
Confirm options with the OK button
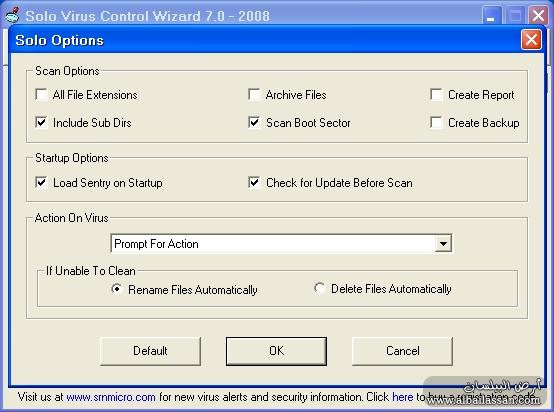[x=276, y=351]
